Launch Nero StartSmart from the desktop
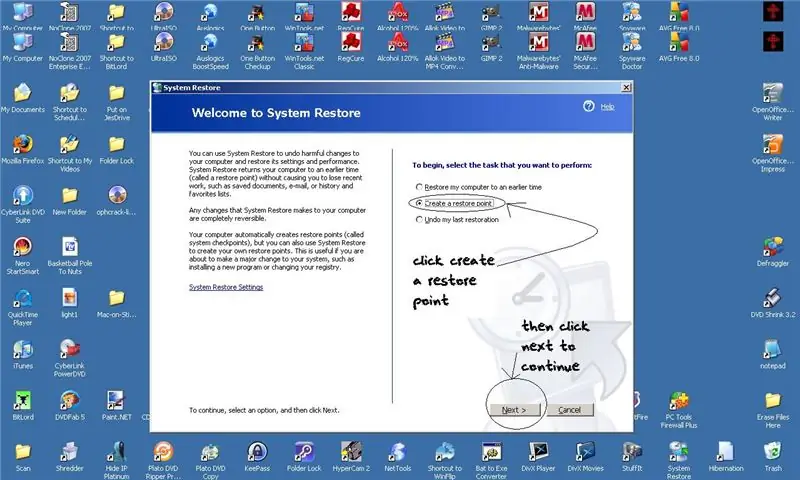Image resolution: width=800 pixels, height=480 pixels. 23,247
